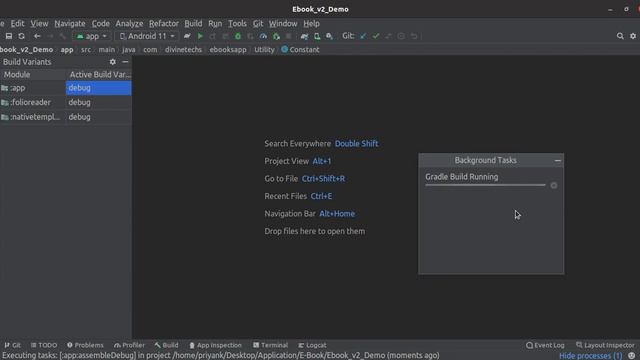
Task: Click the divinetechs breadcrumb
Action: coord(183,50)
